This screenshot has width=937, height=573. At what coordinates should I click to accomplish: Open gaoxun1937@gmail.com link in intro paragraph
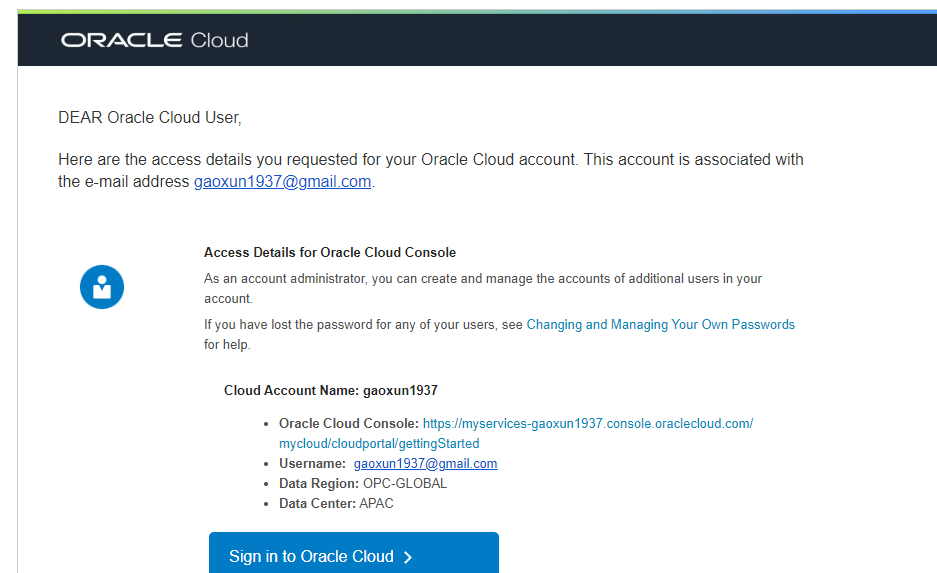click(283, 182)
